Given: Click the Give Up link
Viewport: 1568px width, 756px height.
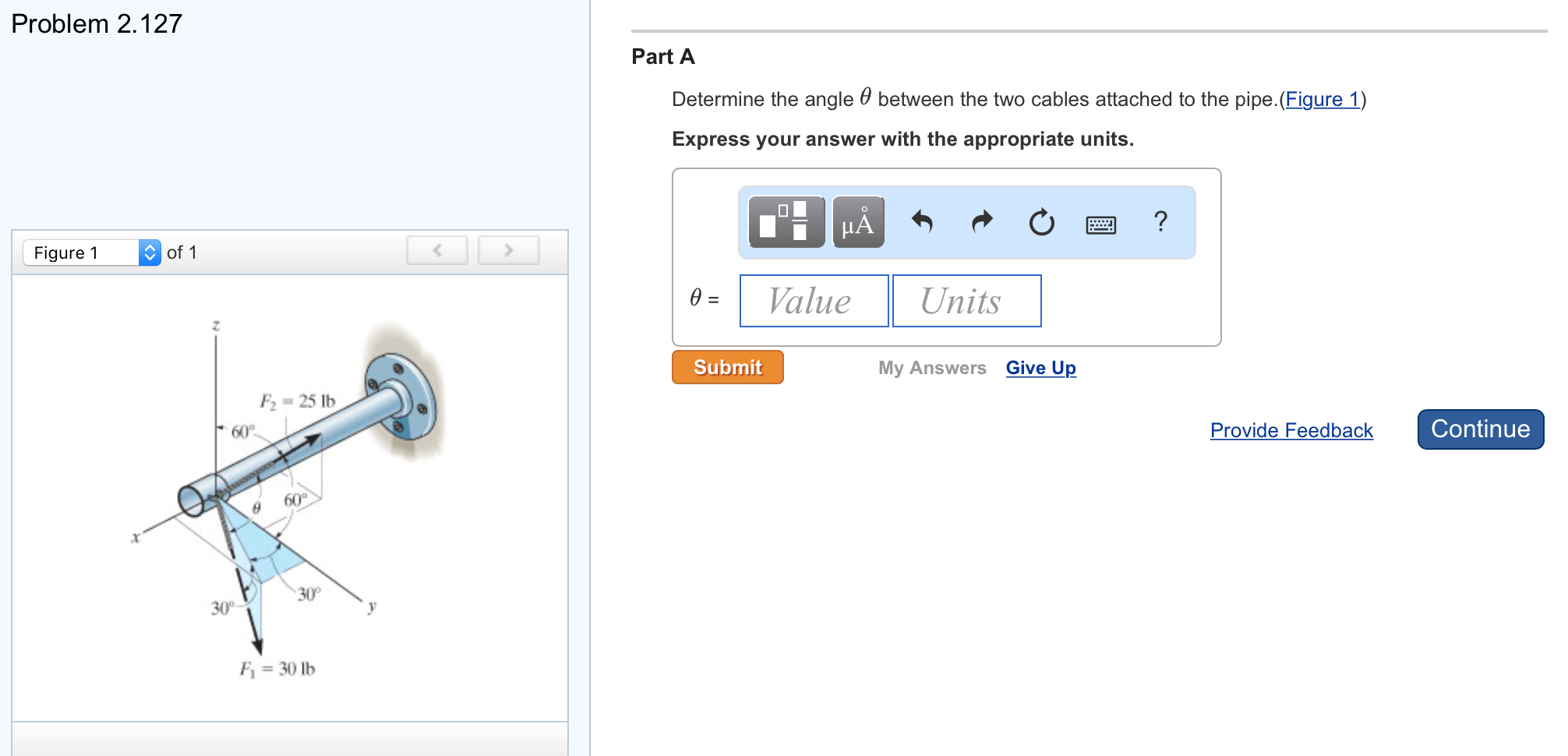Looking at the screenshot, I should (1041, 368).
